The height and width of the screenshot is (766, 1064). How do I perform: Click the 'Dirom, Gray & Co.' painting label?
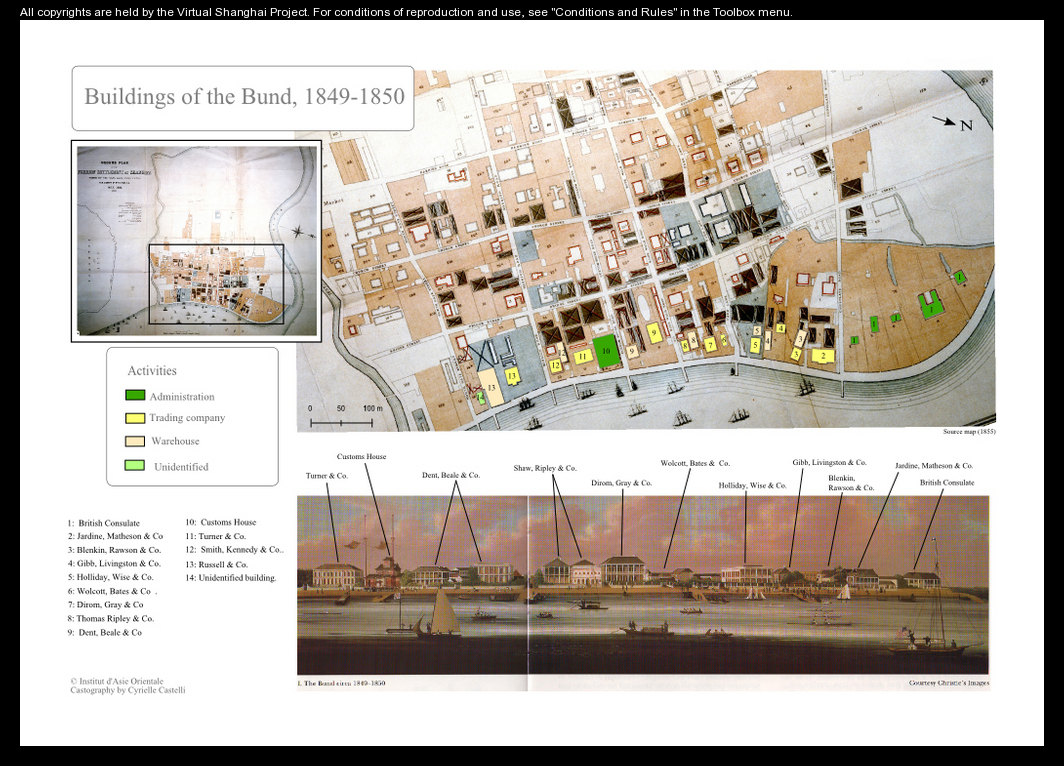pos(621,483)
